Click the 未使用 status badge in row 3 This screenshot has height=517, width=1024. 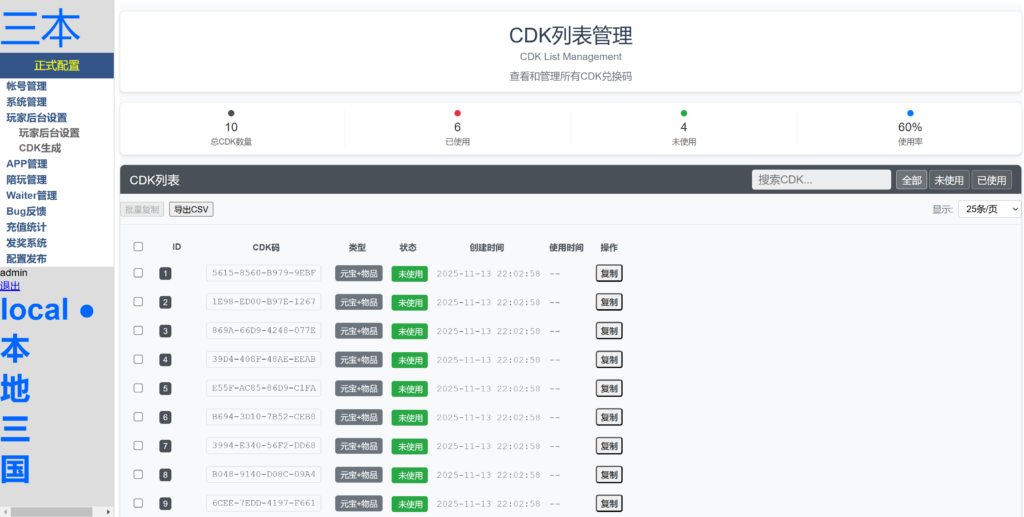pyautogui.click(x=409, y=331)
